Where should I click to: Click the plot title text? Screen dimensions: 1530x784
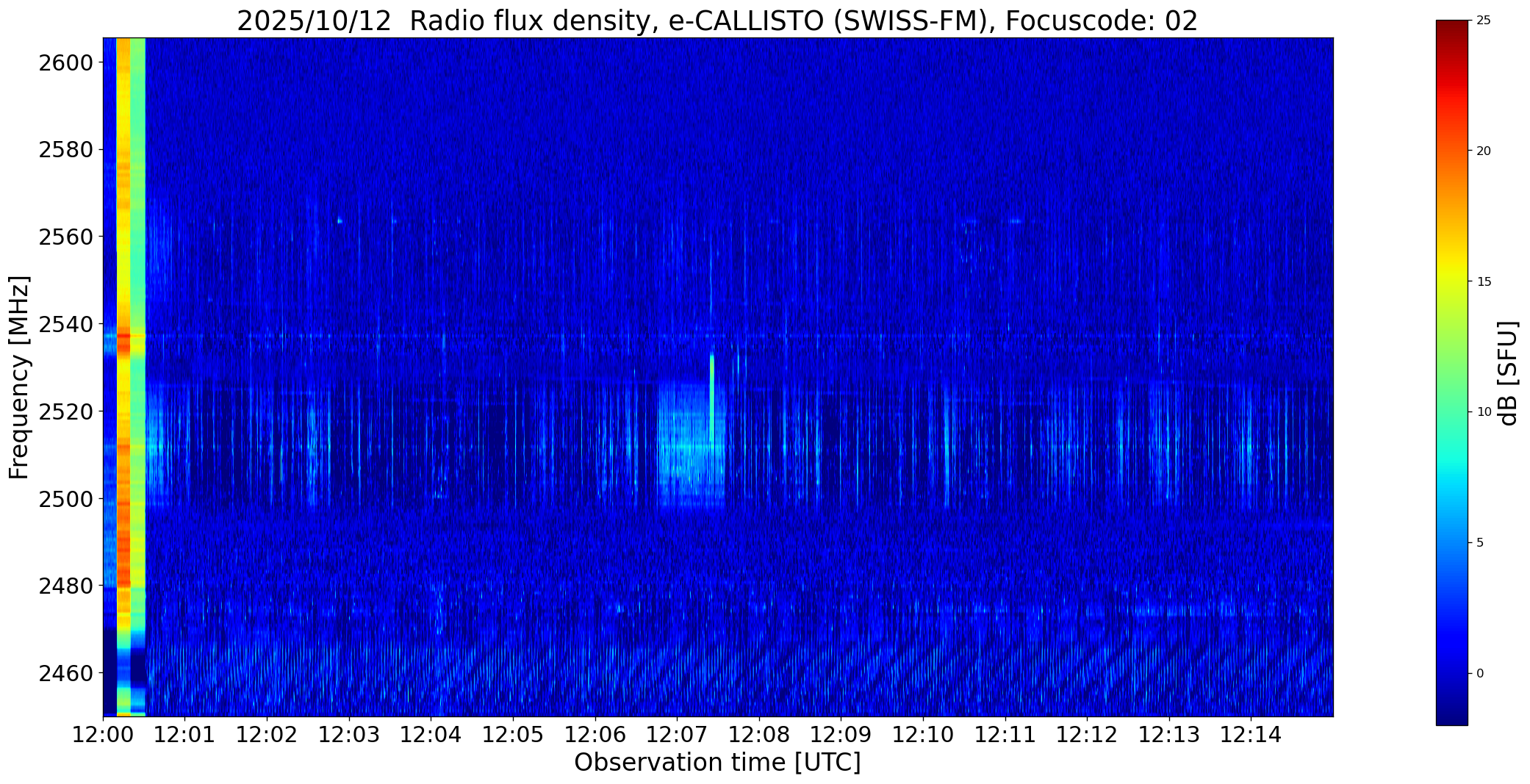click(x=717, y=21)
